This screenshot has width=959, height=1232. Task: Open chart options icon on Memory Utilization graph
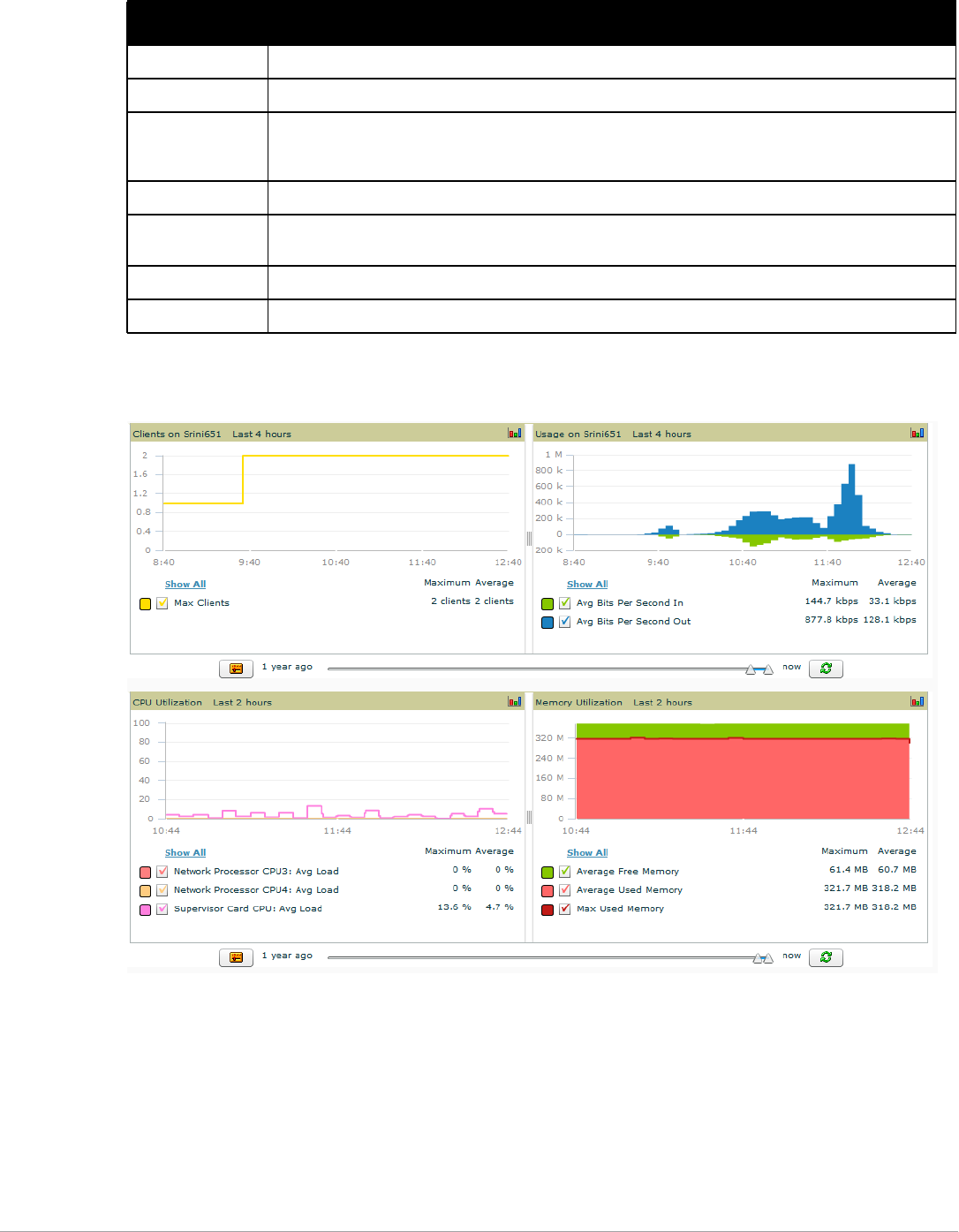pos(917,701)
